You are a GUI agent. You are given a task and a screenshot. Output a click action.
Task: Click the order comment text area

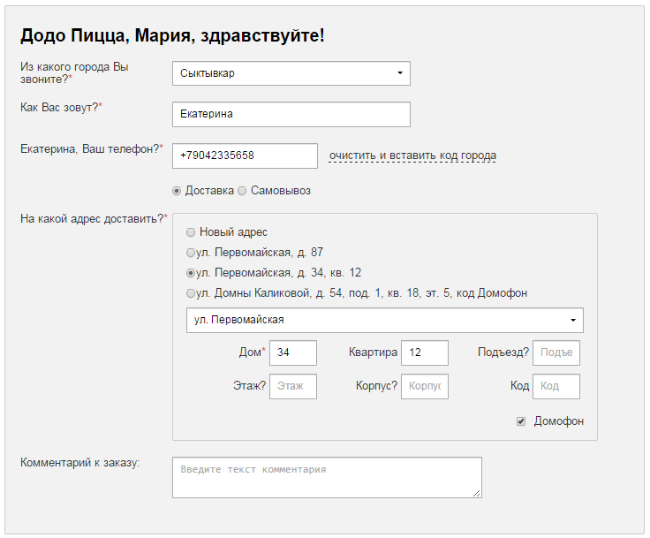(x=327, y=477)
